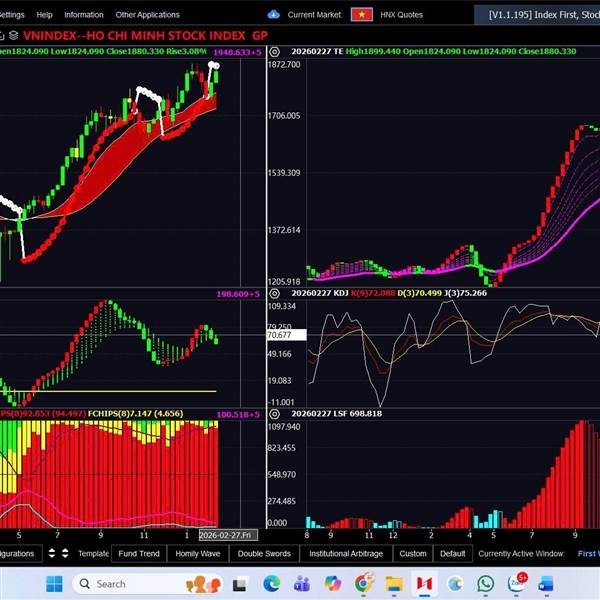Select the Fund Trend template
The image size is (600, 600).
(138, 553)
